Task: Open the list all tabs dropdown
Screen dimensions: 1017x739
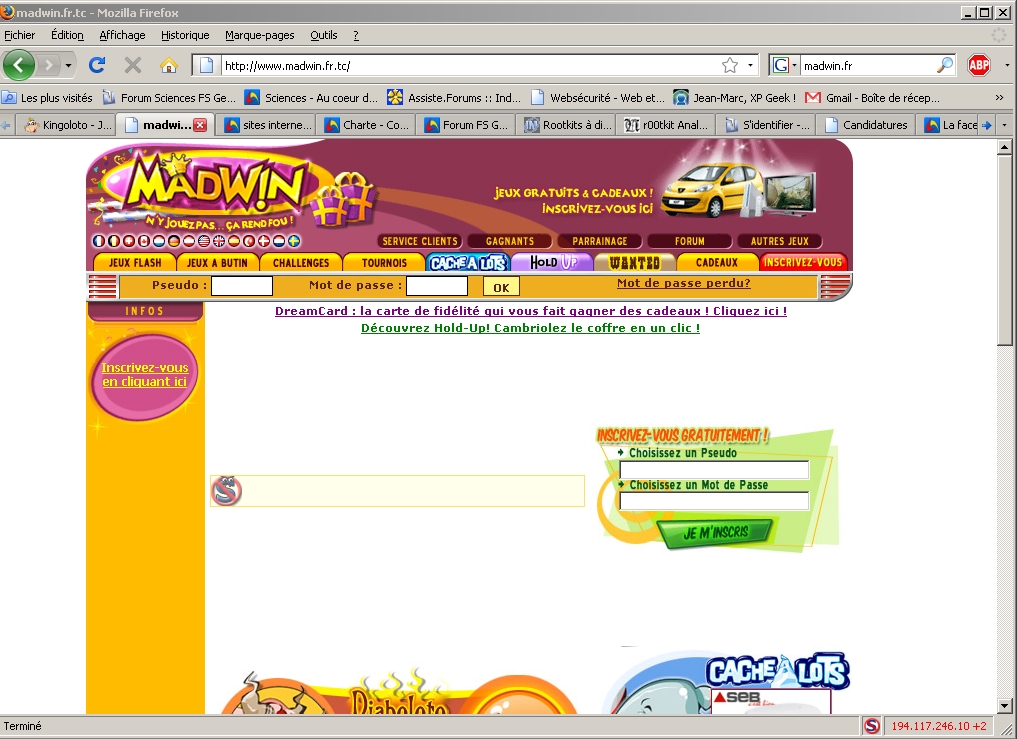Action: [1005, 125]
